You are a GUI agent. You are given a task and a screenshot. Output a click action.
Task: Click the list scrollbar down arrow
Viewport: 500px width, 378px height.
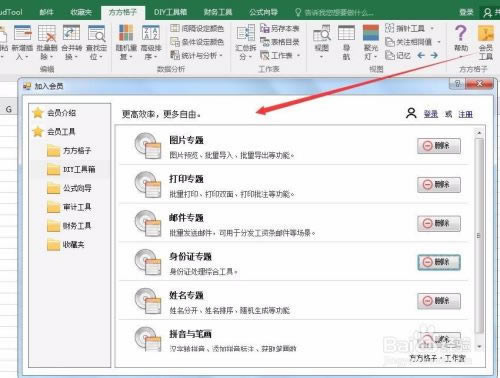[479, 347]
